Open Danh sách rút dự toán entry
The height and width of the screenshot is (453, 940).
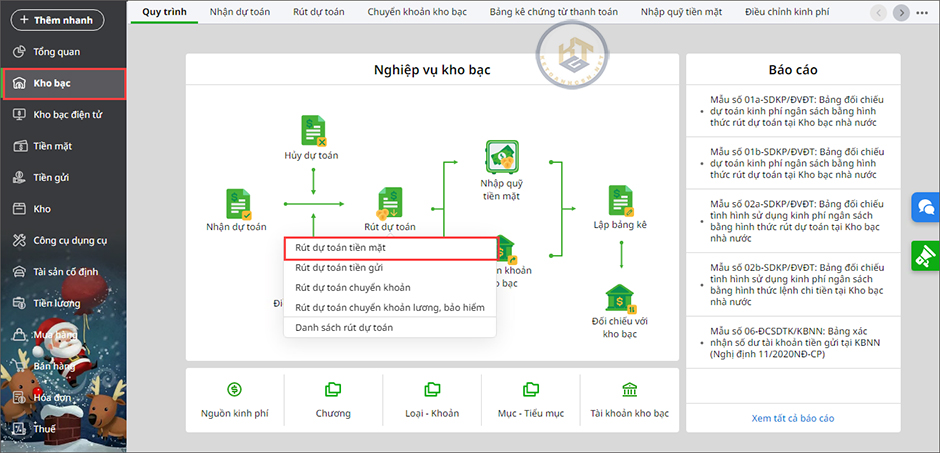click(x=344, y=327)
